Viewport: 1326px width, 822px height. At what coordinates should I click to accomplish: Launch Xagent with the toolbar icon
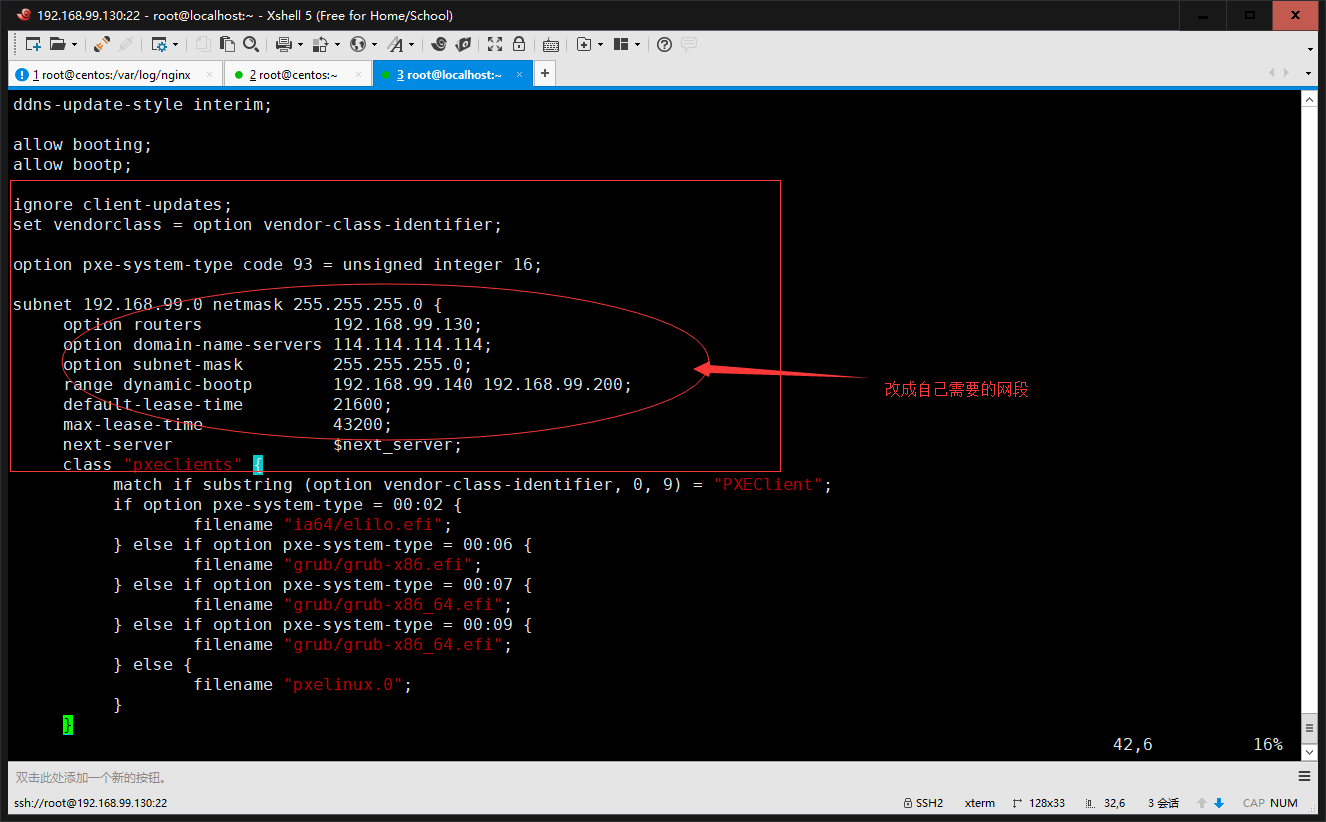pyautogui.click(x=463, y=44)
